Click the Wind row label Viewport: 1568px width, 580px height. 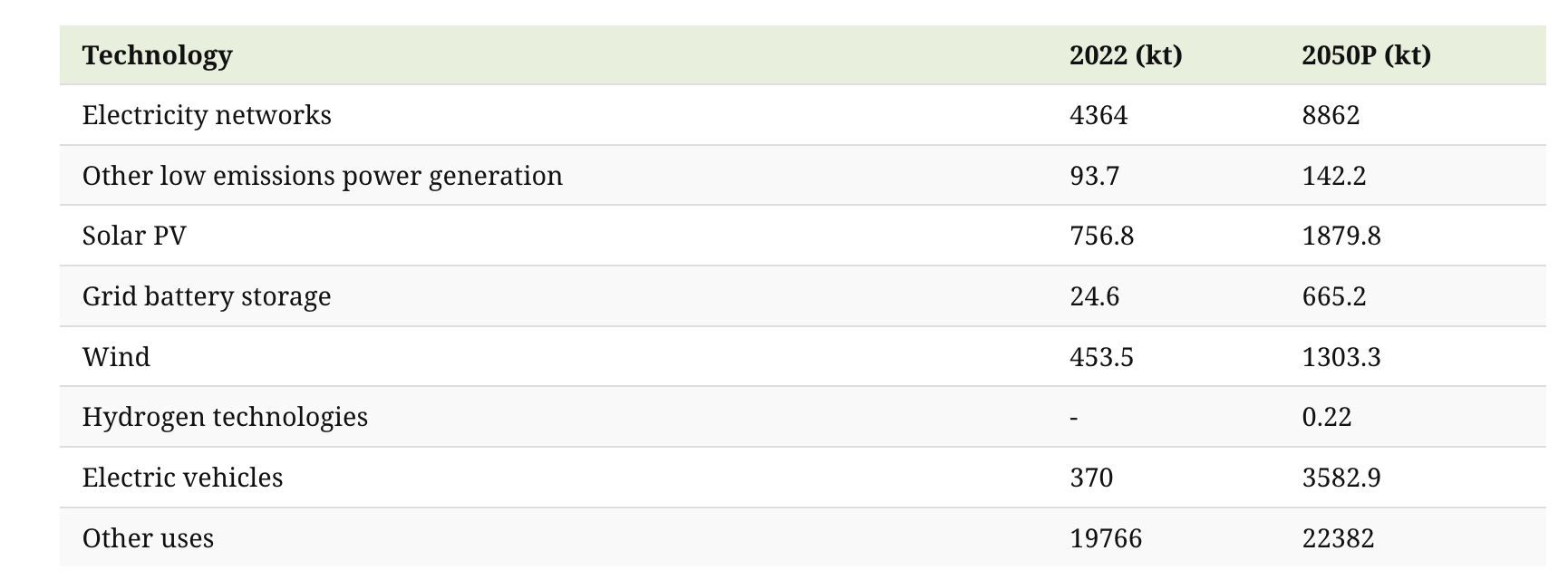pos(116,357)
